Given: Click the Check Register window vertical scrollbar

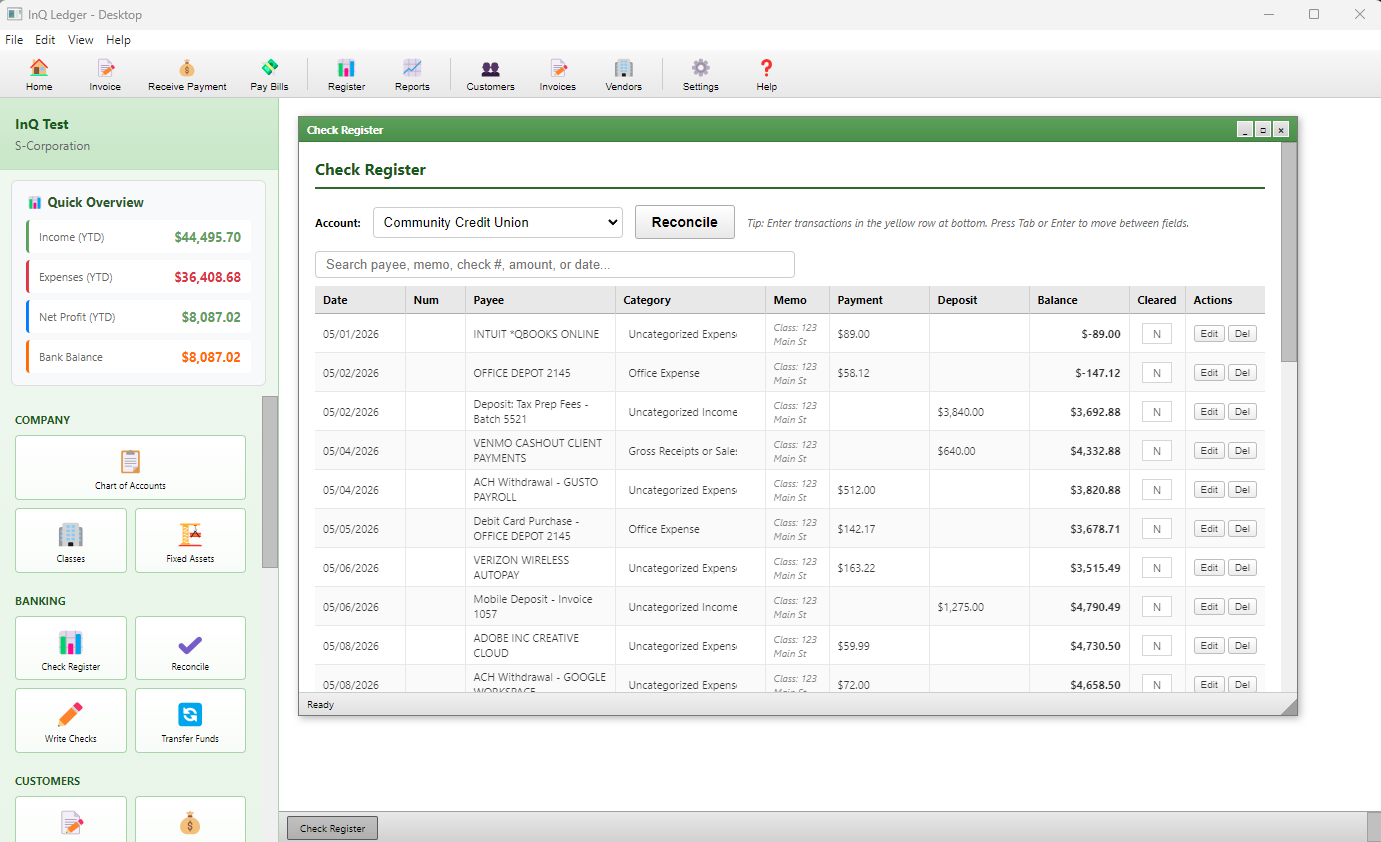Looking at the screenshot, I should point(1289,252).
